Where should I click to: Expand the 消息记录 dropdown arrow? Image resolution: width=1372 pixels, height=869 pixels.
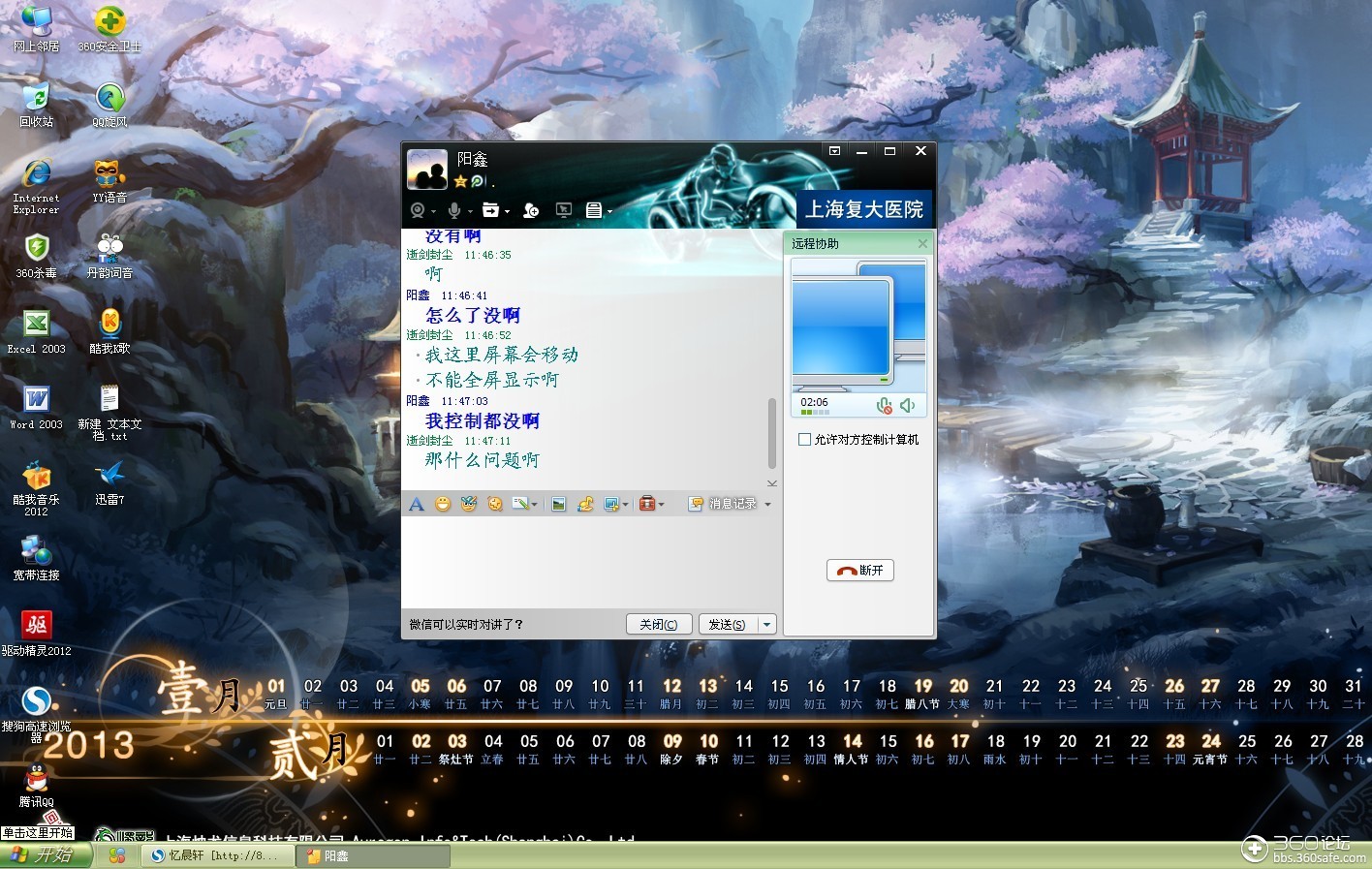pos(767,504)
